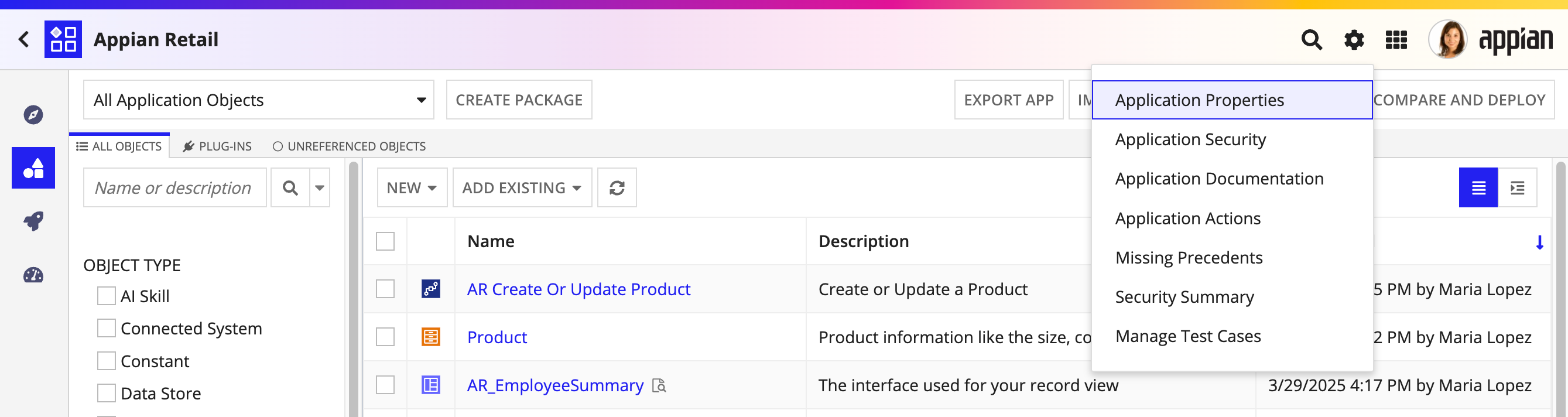Click the test case icon next to AR_EmployeeSummary
The height and width of the screenshot is (417, 1568).
pyautogui.click(x=659, y=385)
